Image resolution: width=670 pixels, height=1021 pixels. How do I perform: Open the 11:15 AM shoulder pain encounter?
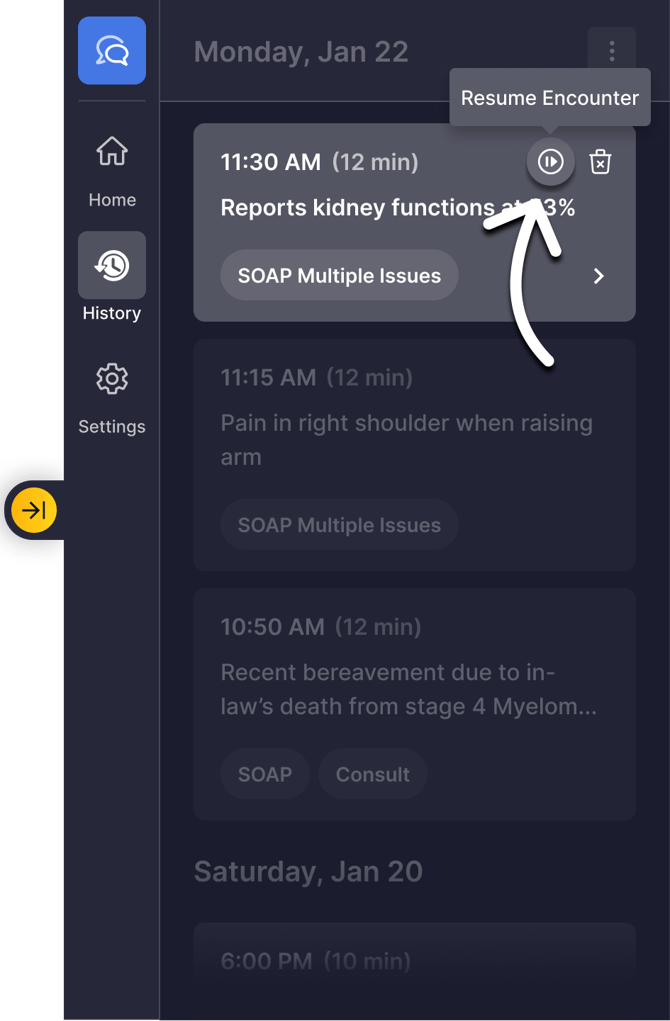tap(406, 440)
